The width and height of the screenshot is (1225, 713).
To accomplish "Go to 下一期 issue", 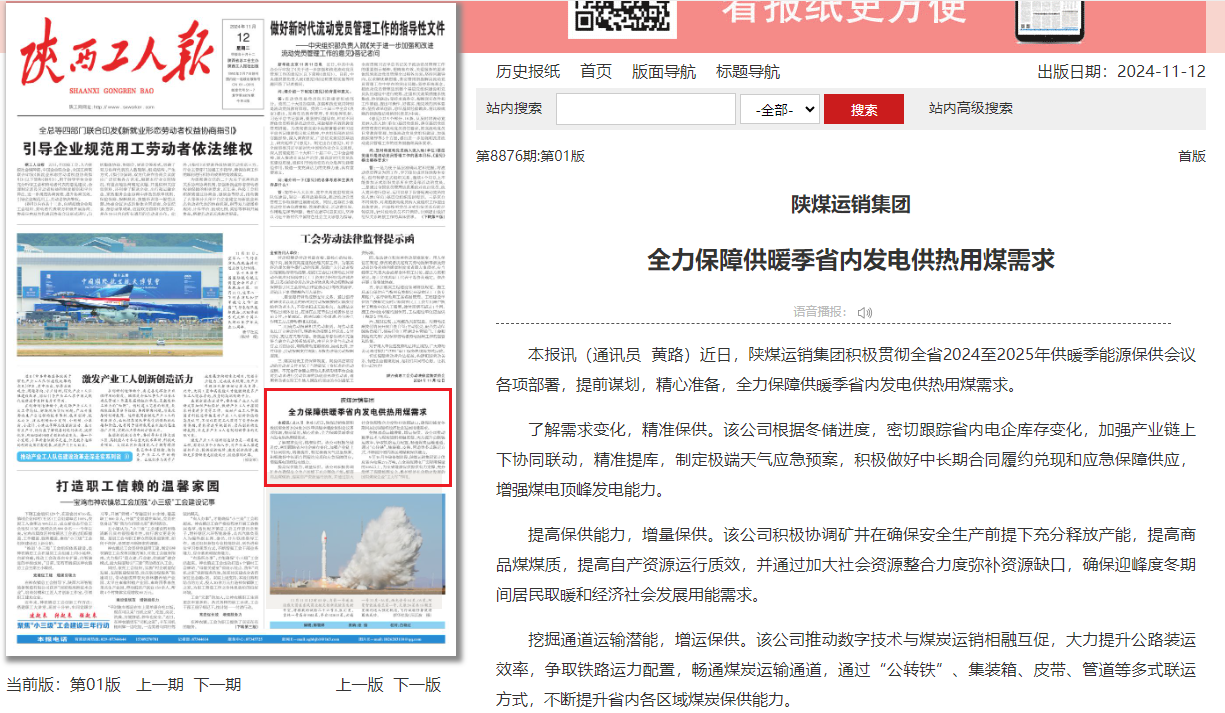I will (218, 684).
